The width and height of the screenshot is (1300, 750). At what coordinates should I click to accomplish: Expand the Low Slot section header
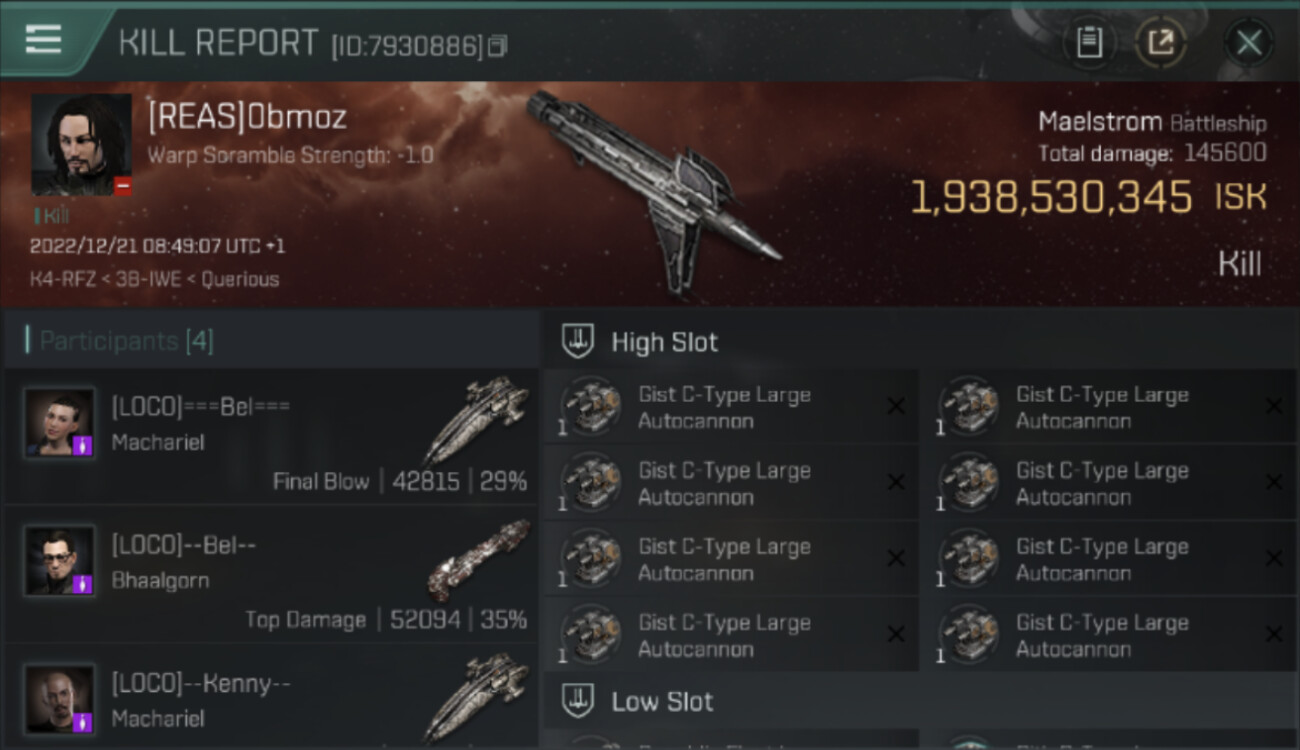point(920,701)
